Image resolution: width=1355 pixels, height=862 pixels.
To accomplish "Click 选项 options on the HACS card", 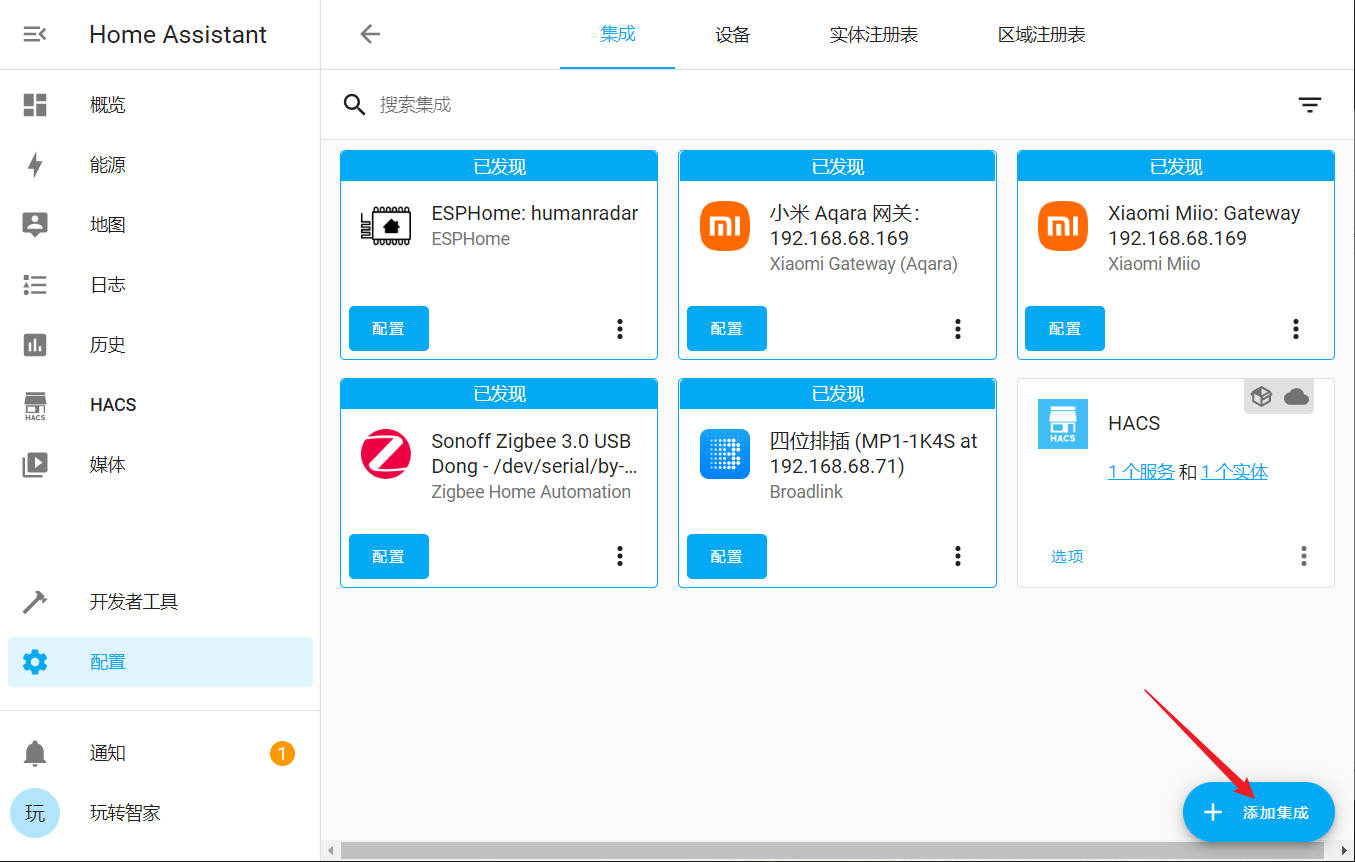I will point(1067,556).
